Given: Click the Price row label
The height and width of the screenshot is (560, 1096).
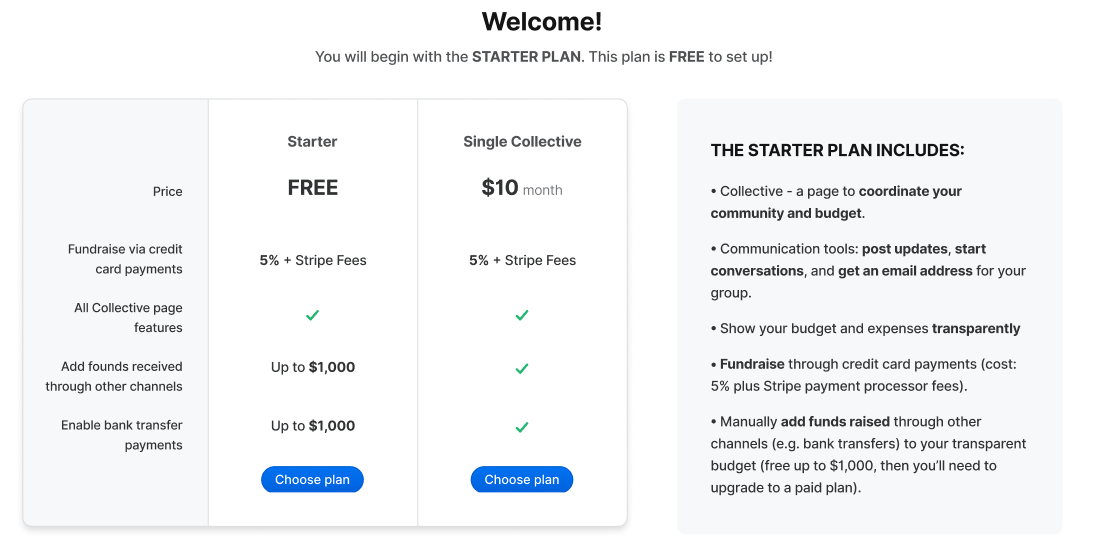Looking at the screenshot, I should (x=168, y=192).
